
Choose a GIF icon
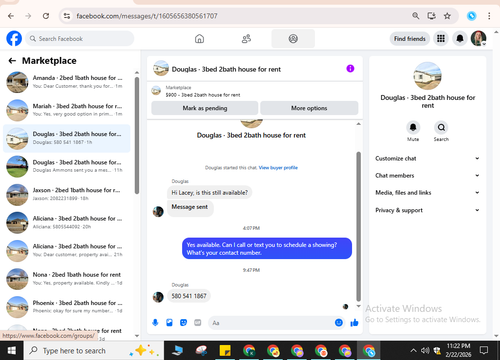point(198,322)
